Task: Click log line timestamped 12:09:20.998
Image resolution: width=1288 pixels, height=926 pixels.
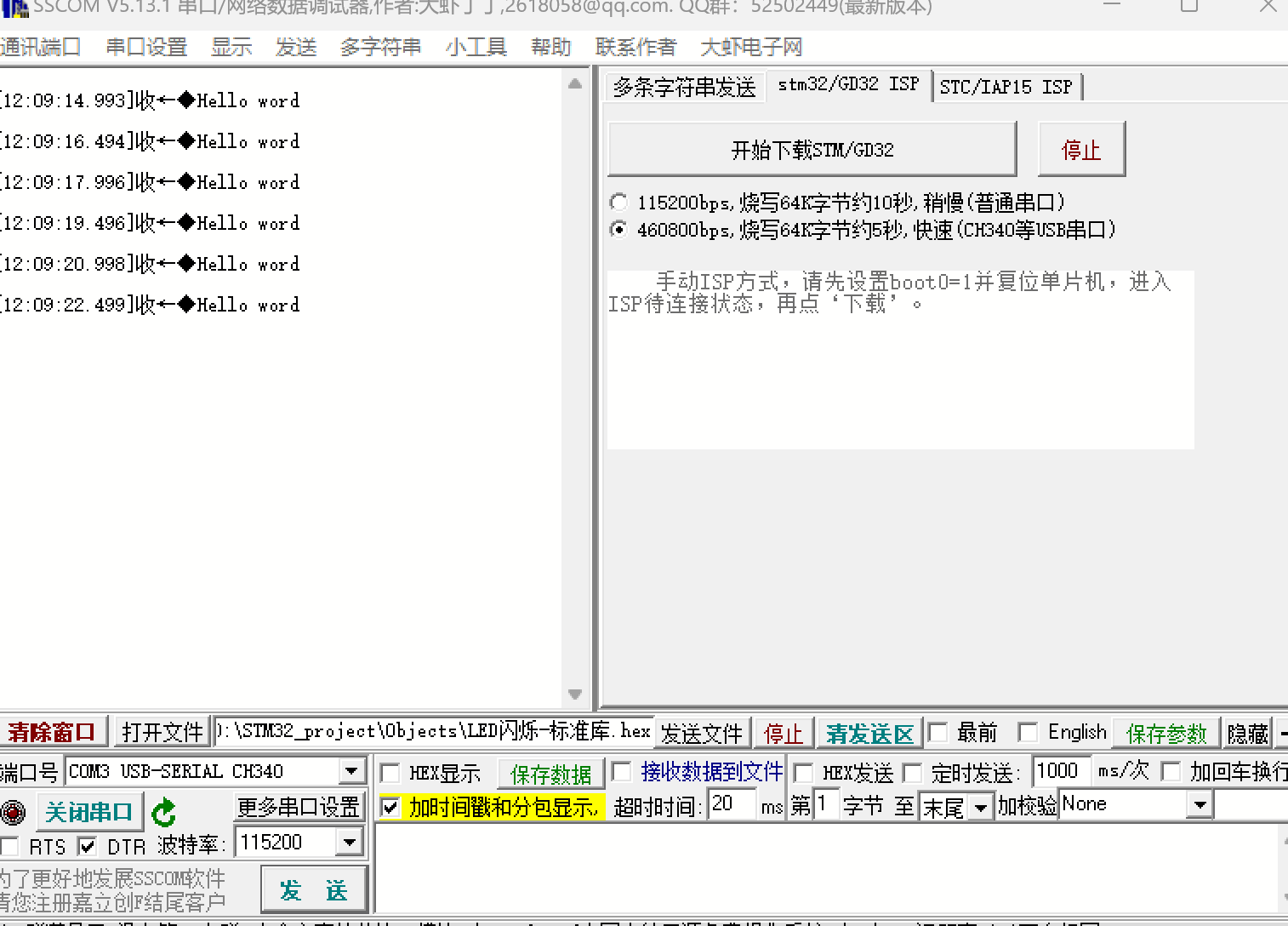Action: coord(151,264)
